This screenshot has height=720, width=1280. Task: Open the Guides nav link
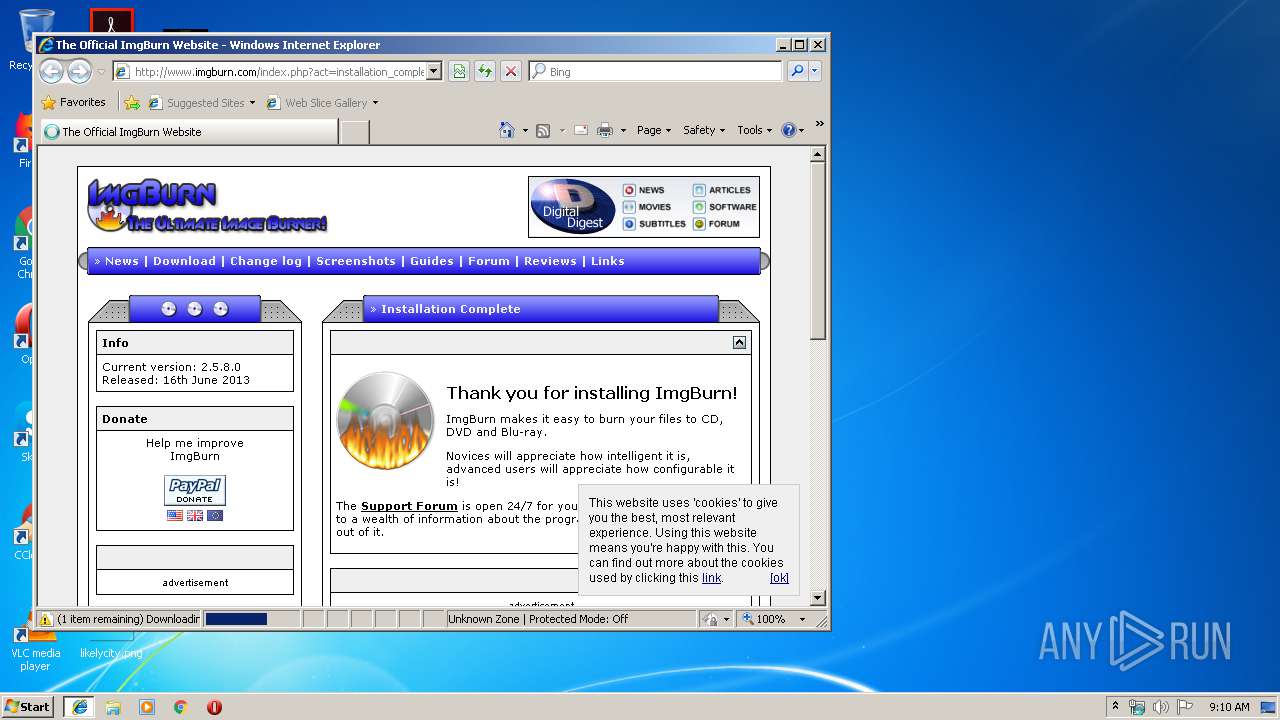pos(432,261)
